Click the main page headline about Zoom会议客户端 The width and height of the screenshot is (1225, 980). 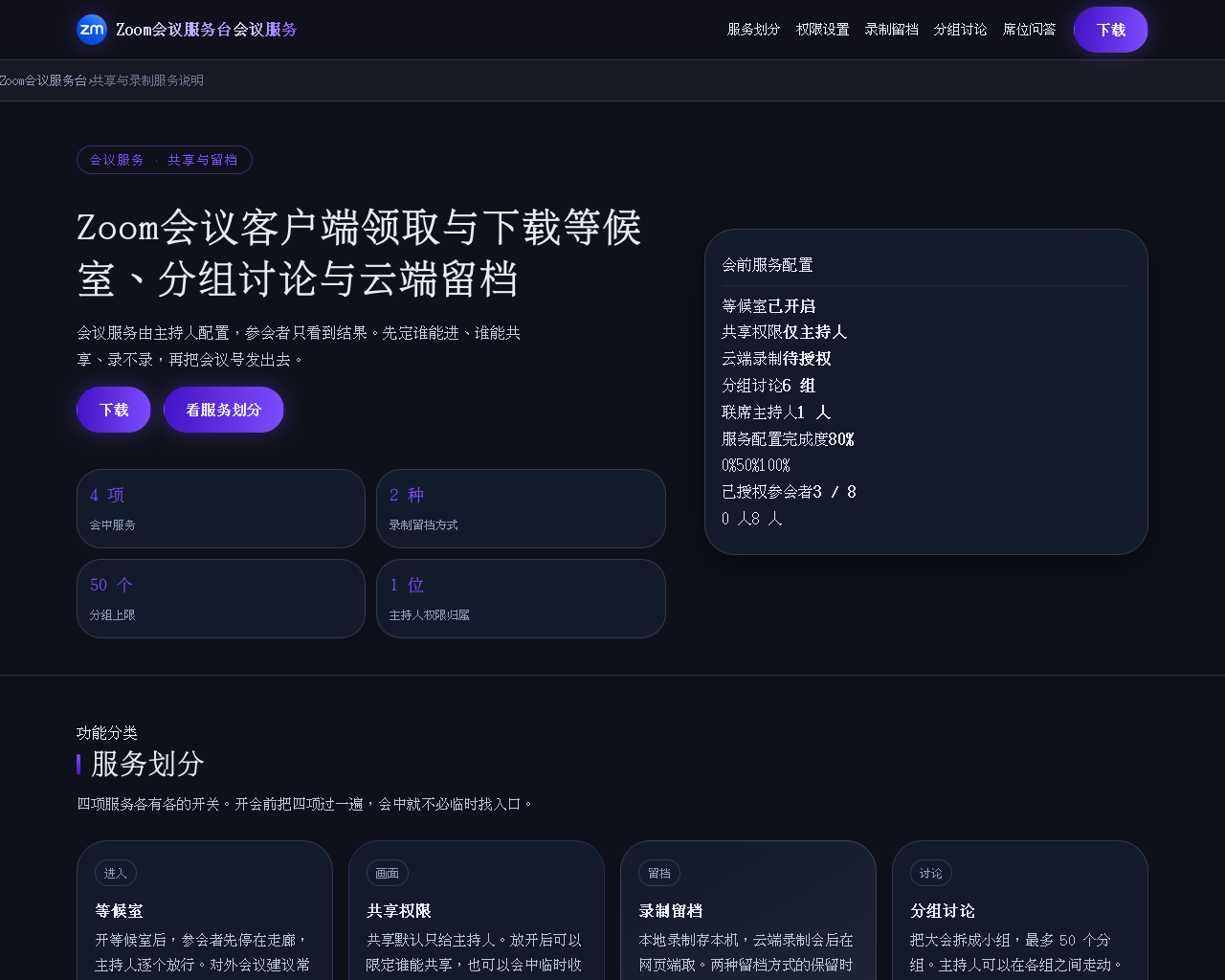[x=359, y=254]
